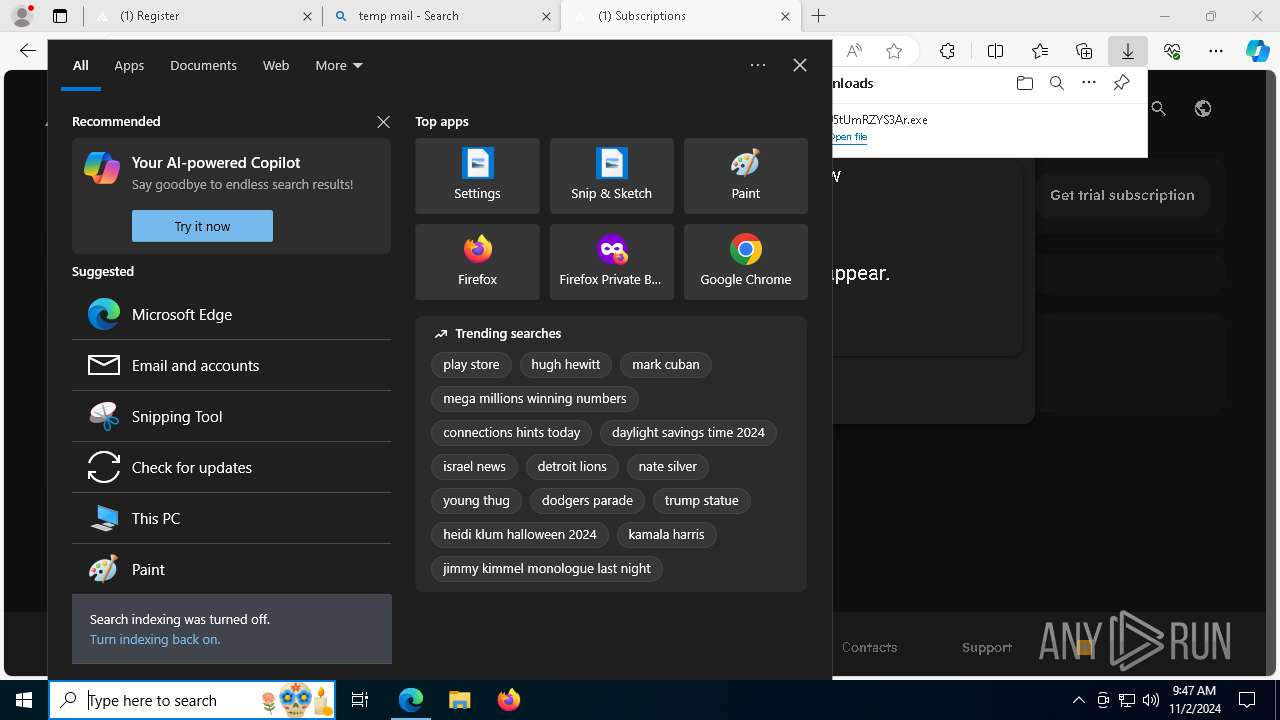
Task: Search trending 'mega millions winning numbers'
Action: (535, 399)
